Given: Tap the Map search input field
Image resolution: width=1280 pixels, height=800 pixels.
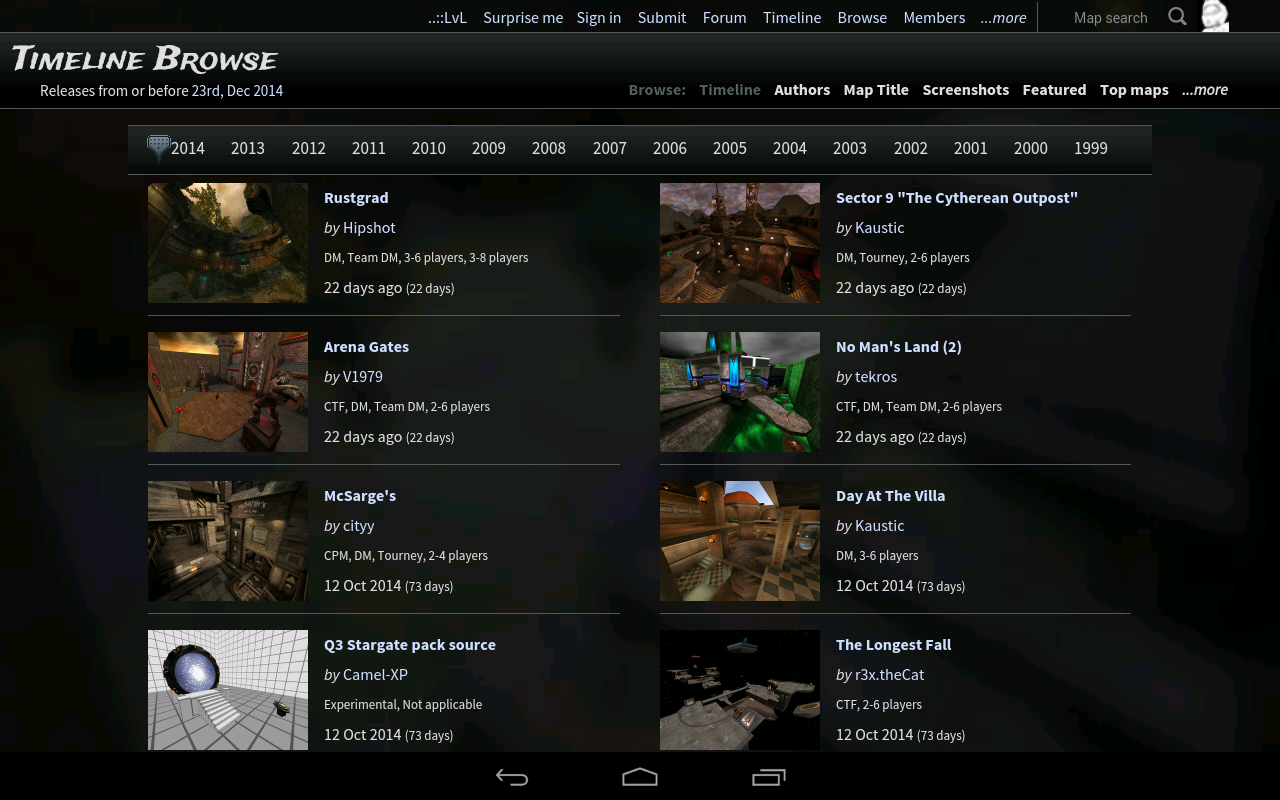Looking at the screenshot, I should click(1110, 16).
